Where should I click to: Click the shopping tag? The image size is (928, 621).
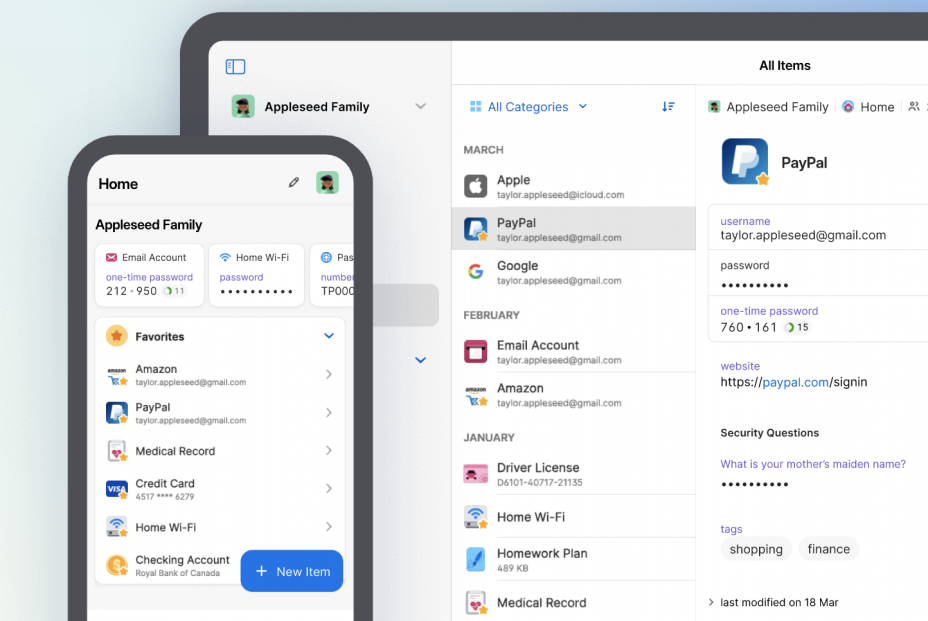pyautogui.click(x=756, y=549)
